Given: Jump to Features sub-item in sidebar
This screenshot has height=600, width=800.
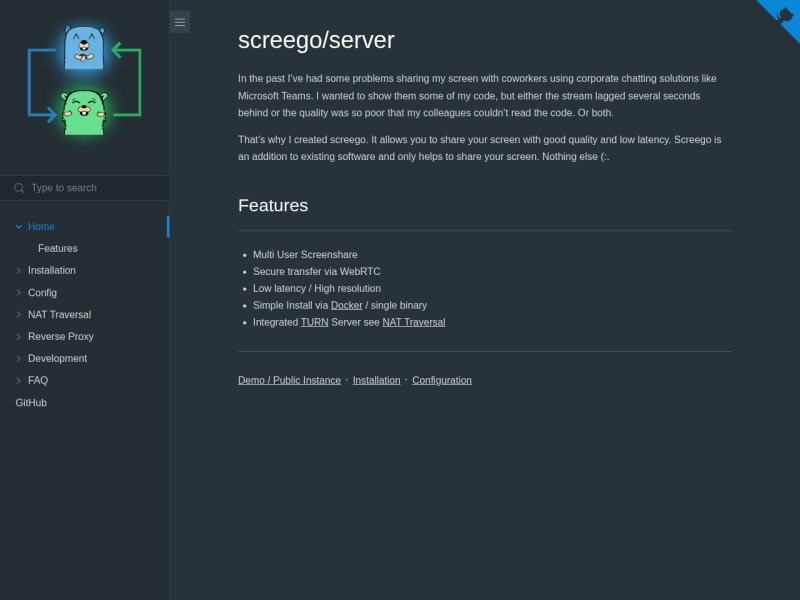Looking at the screenshot, I should point(58,248).
